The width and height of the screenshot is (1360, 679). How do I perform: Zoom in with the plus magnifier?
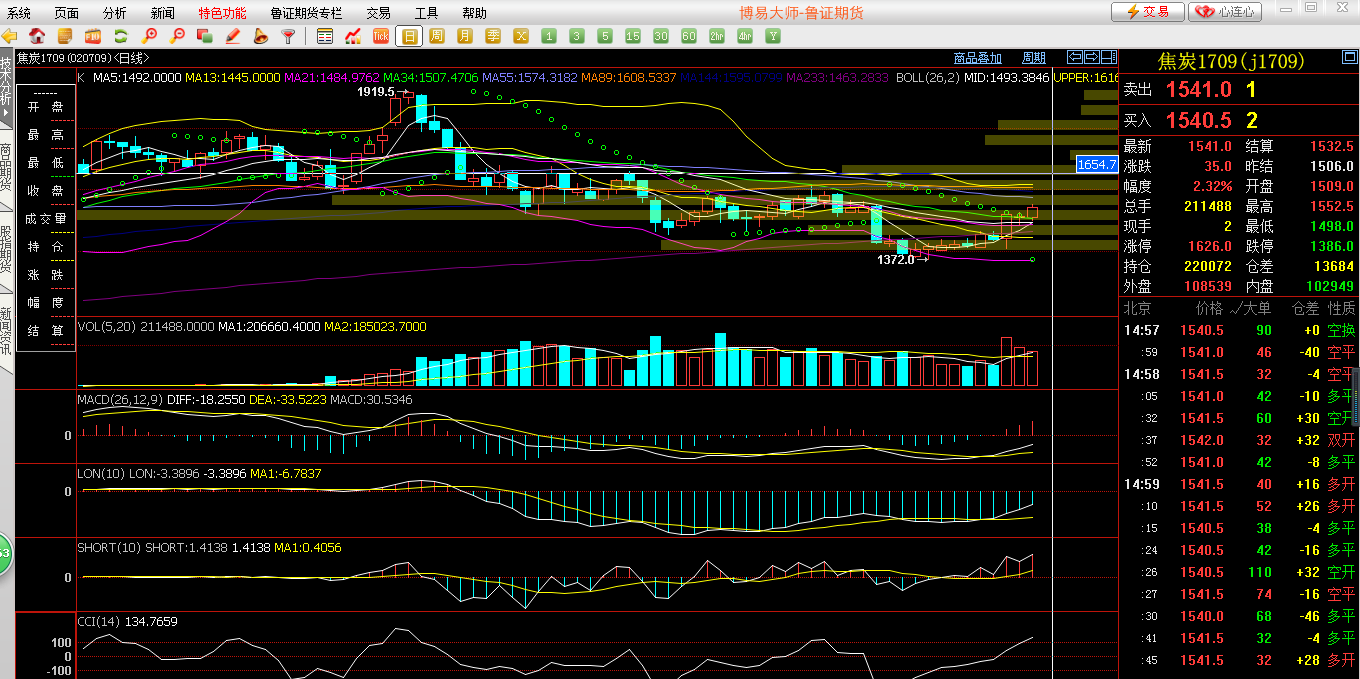tap(150, 36)
